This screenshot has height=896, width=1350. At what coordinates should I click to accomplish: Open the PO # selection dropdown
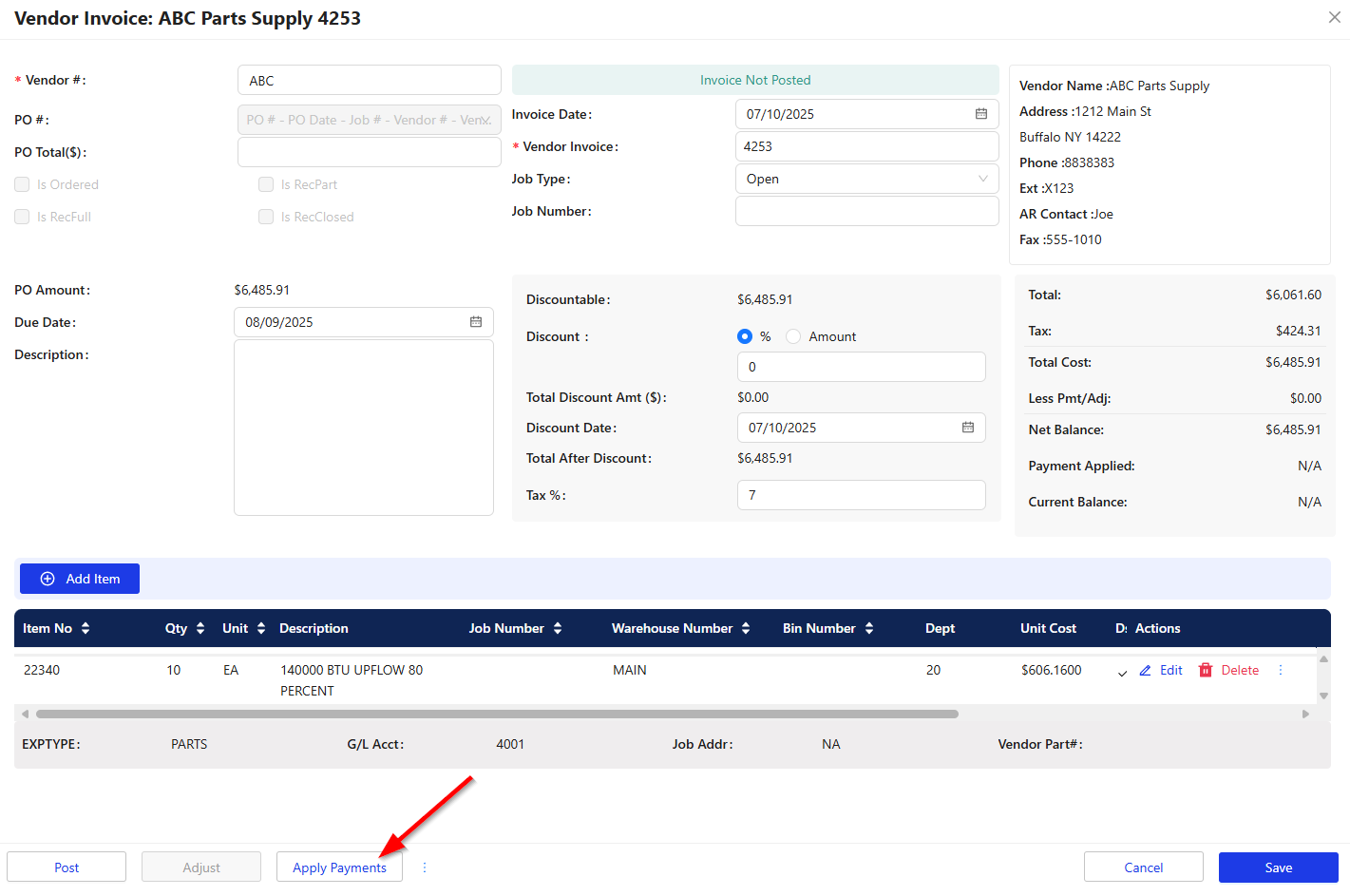370,120
